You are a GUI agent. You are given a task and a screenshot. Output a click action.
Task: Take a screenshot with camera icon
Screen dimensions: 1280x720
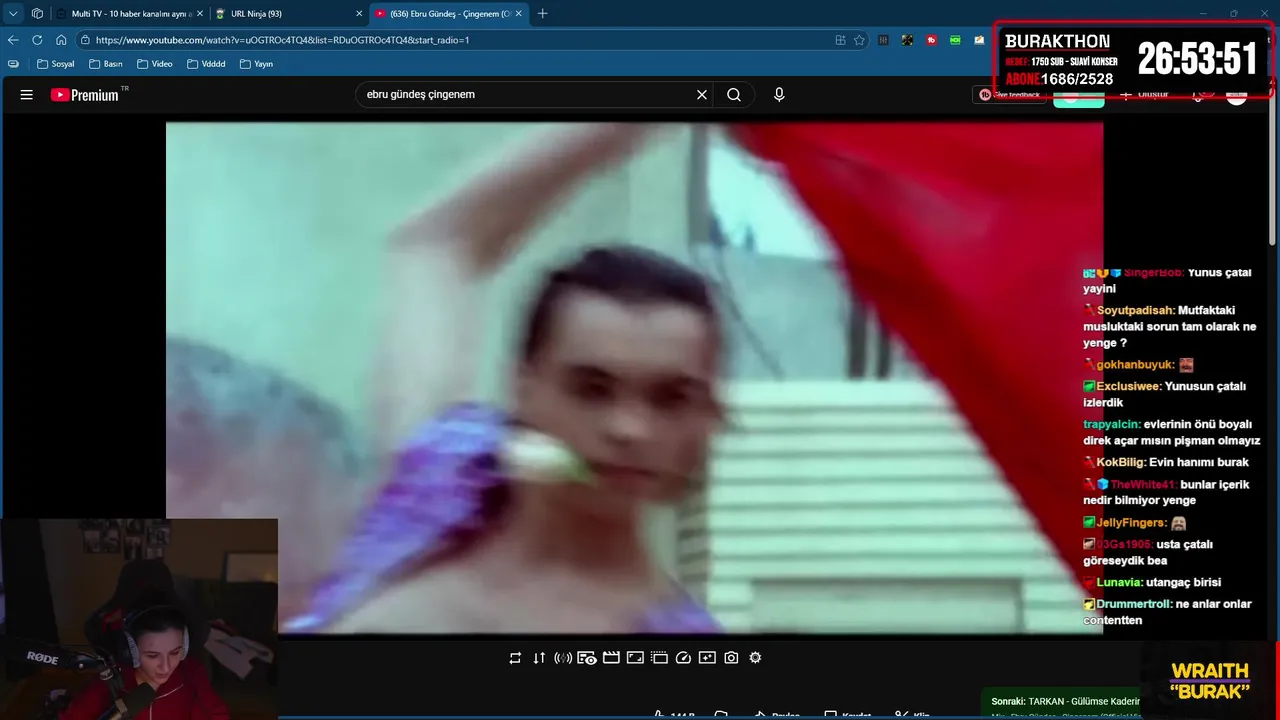click(731, 658)
